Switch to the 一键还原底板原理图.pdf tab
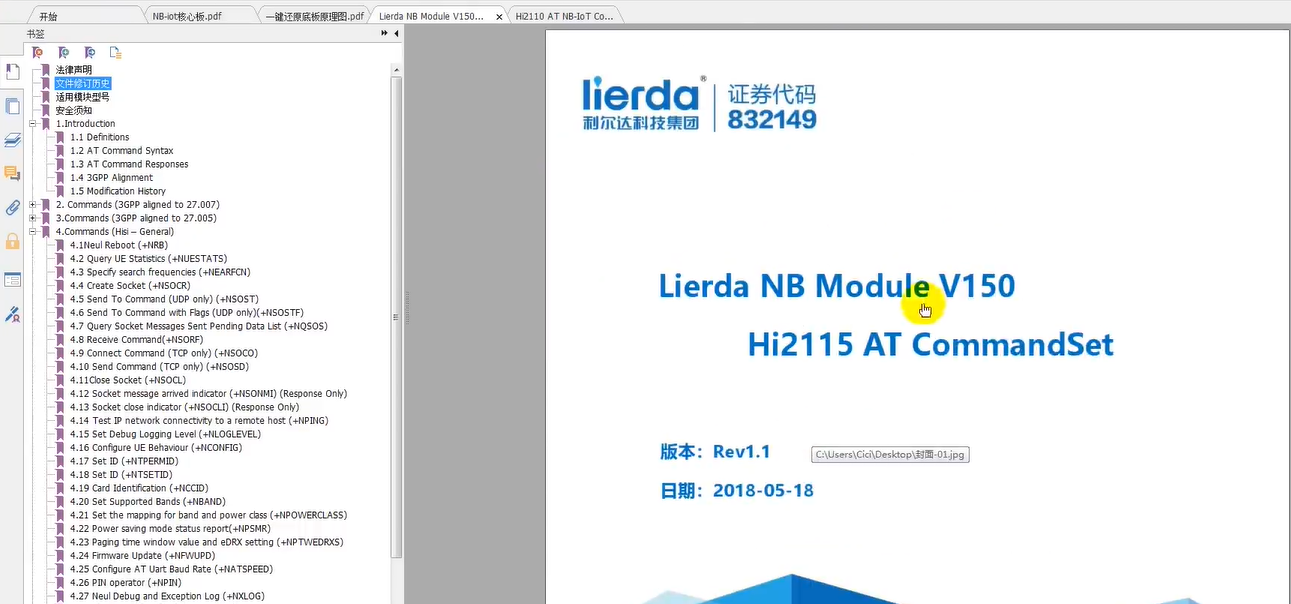1291x604 pixels. pyautogui.click(x=314, y=16)
